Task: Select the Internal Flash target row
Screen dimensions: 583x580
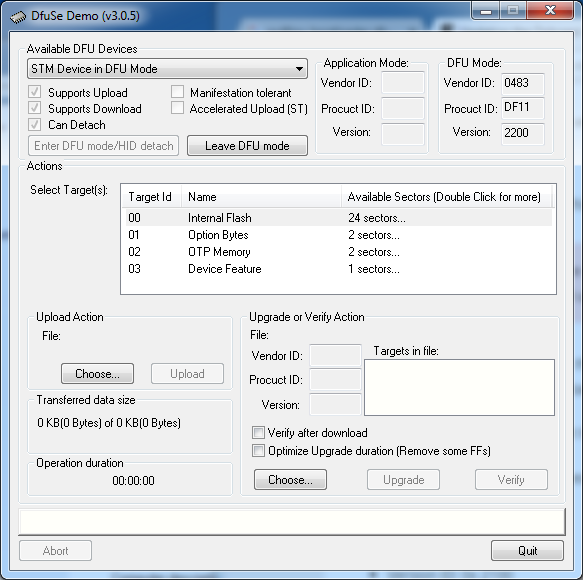Action: click(x=338, y=218)
